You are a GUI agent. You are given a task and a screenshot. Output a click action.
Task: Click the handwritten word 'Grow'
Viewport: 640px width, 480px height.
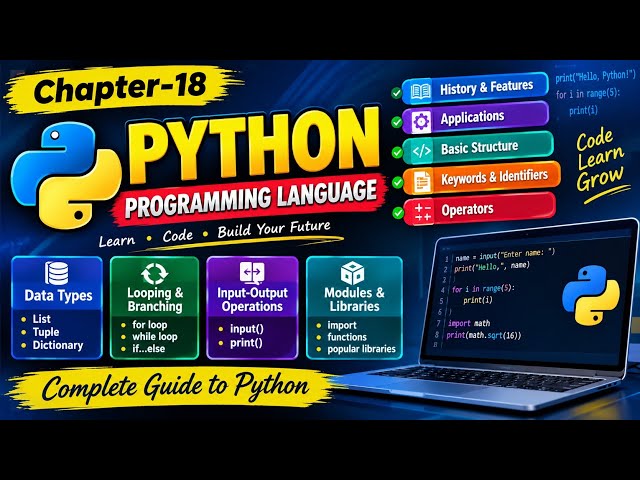tap(600, 178)
